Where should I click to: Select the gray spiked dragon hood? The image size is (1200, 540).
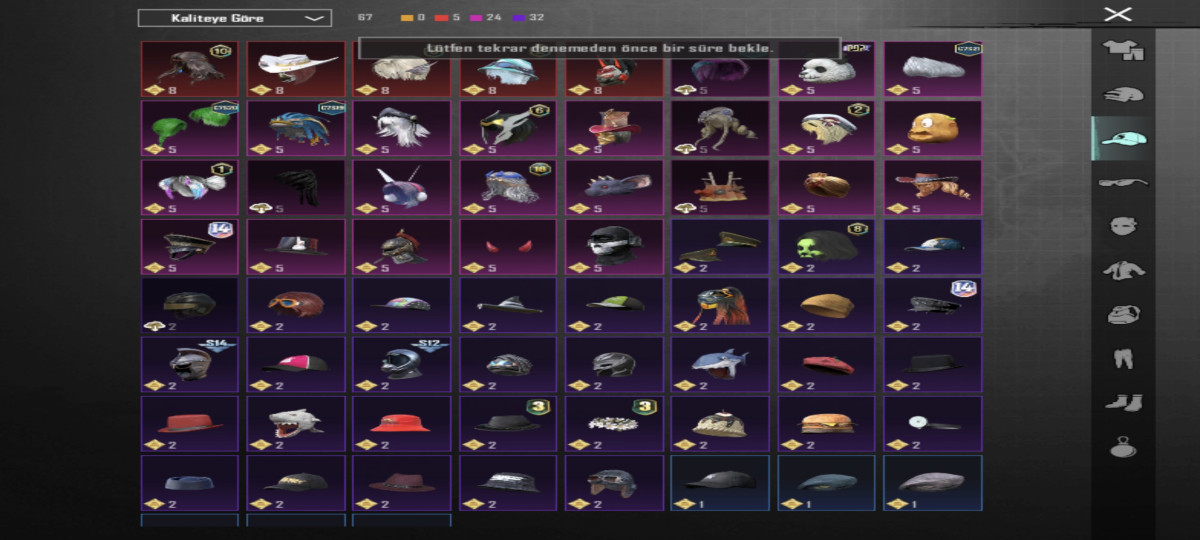614,187
